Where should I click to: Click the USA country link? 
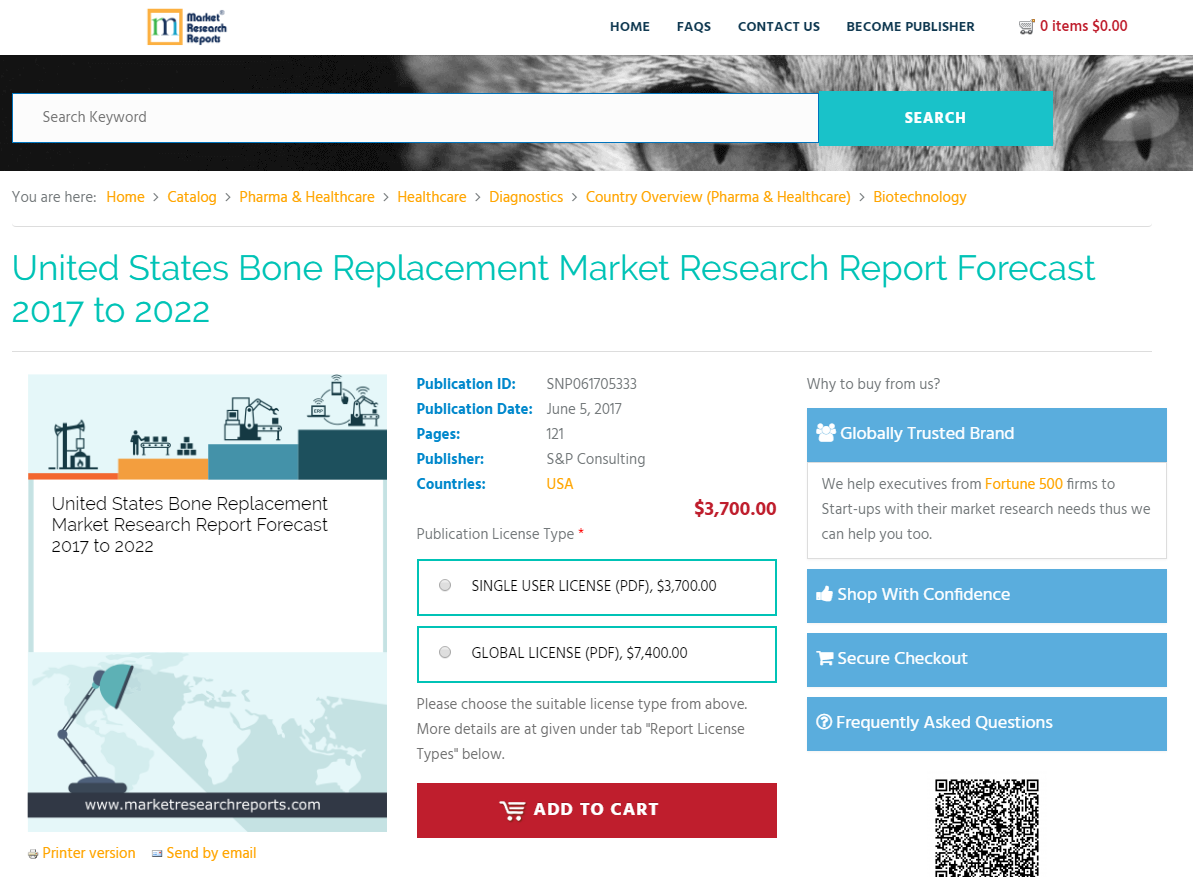pos(559,484)
